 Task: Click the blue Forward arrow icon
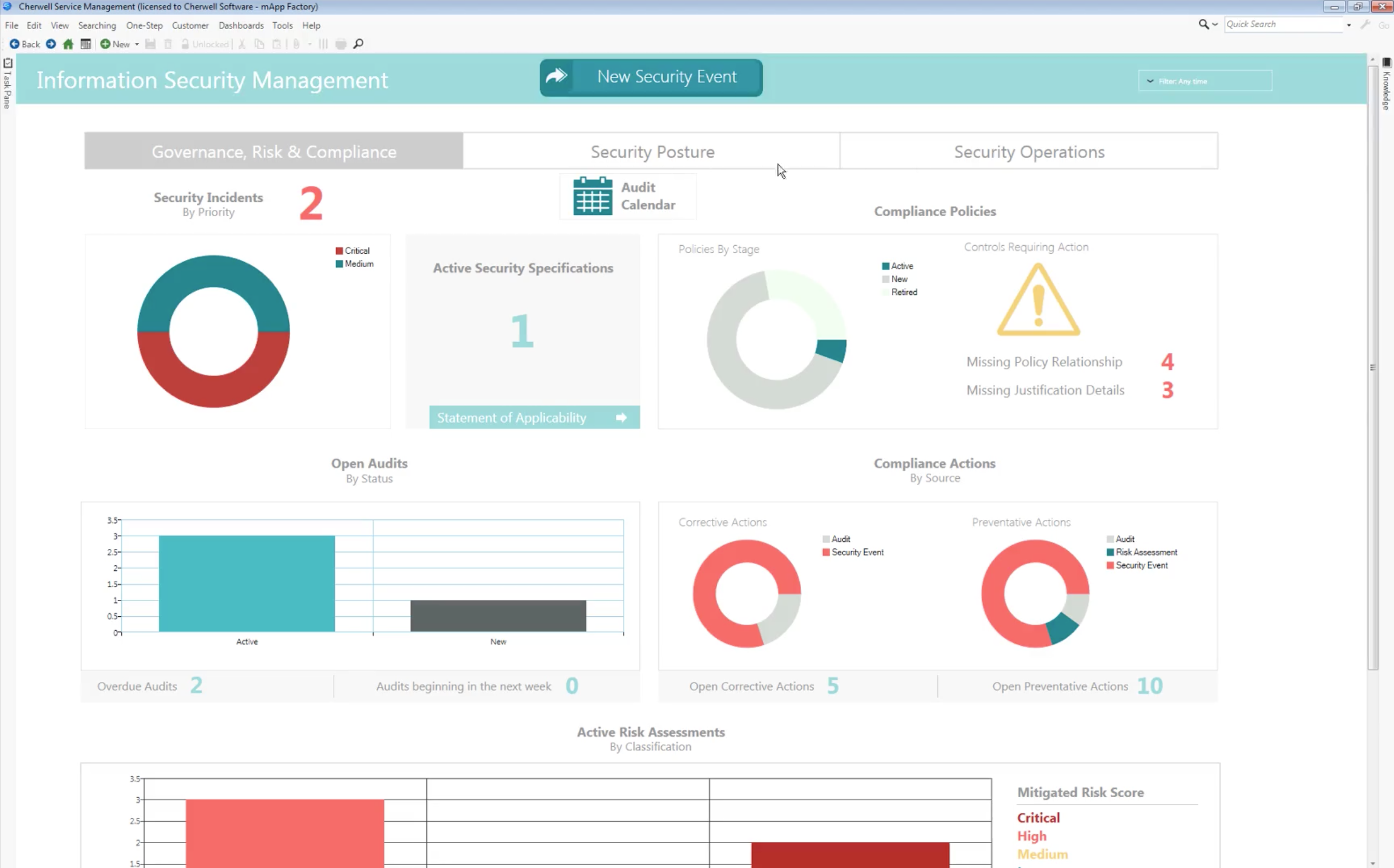point(51,44)
